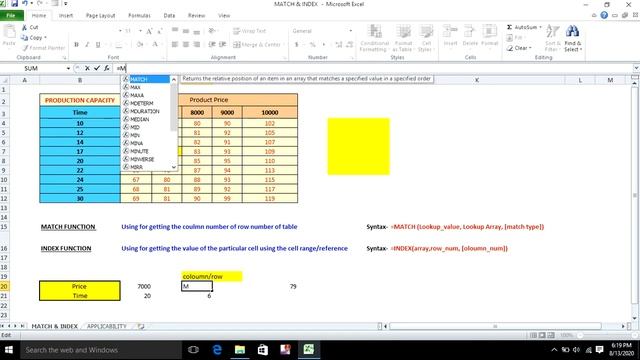
Task: Click the Cut button
Action: 30,27
